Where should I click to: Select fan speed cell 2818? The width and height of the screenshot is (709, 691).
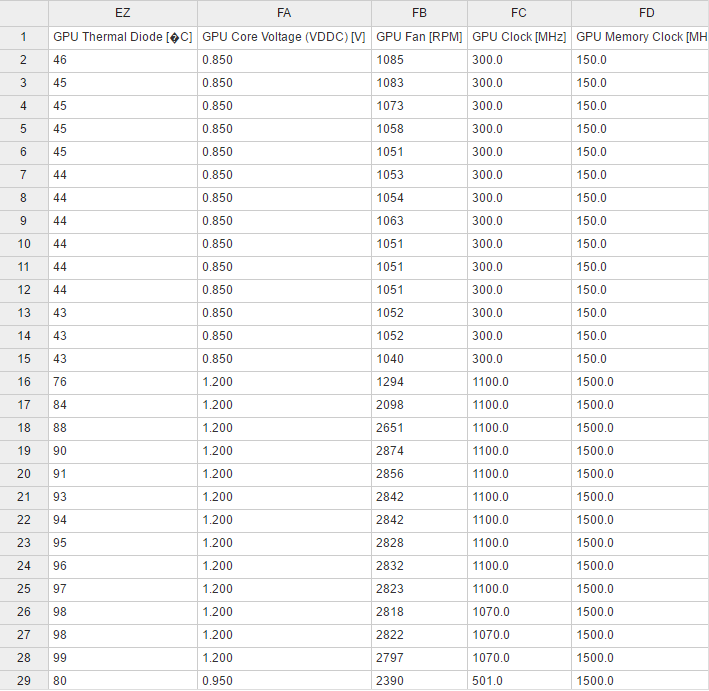420,612
